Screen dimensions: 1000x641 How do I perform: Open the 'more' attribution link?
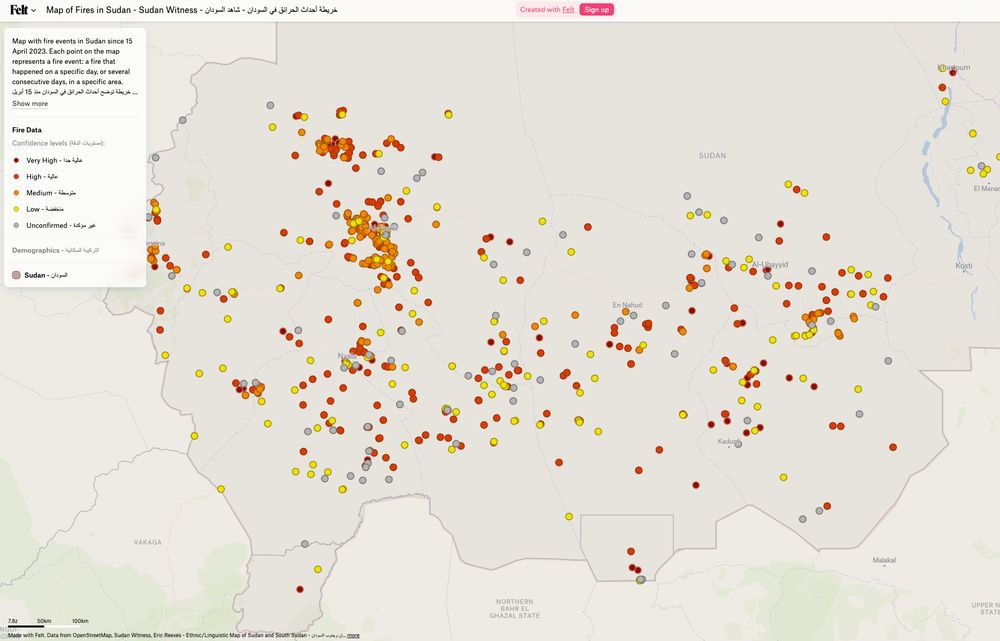pyautogui.click(x=353, y=635)
